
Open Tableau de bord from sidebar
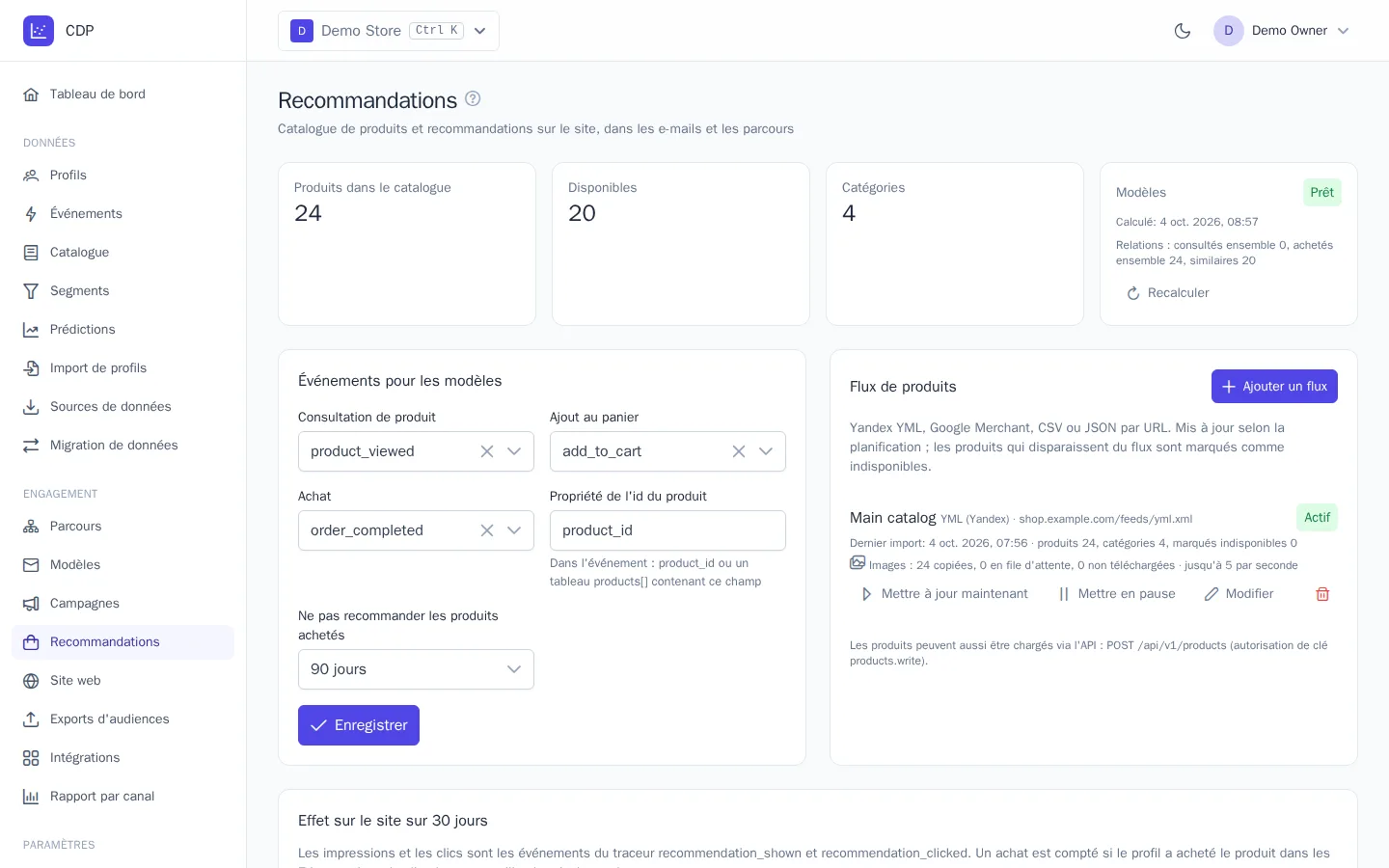click(x=123, y=95)
